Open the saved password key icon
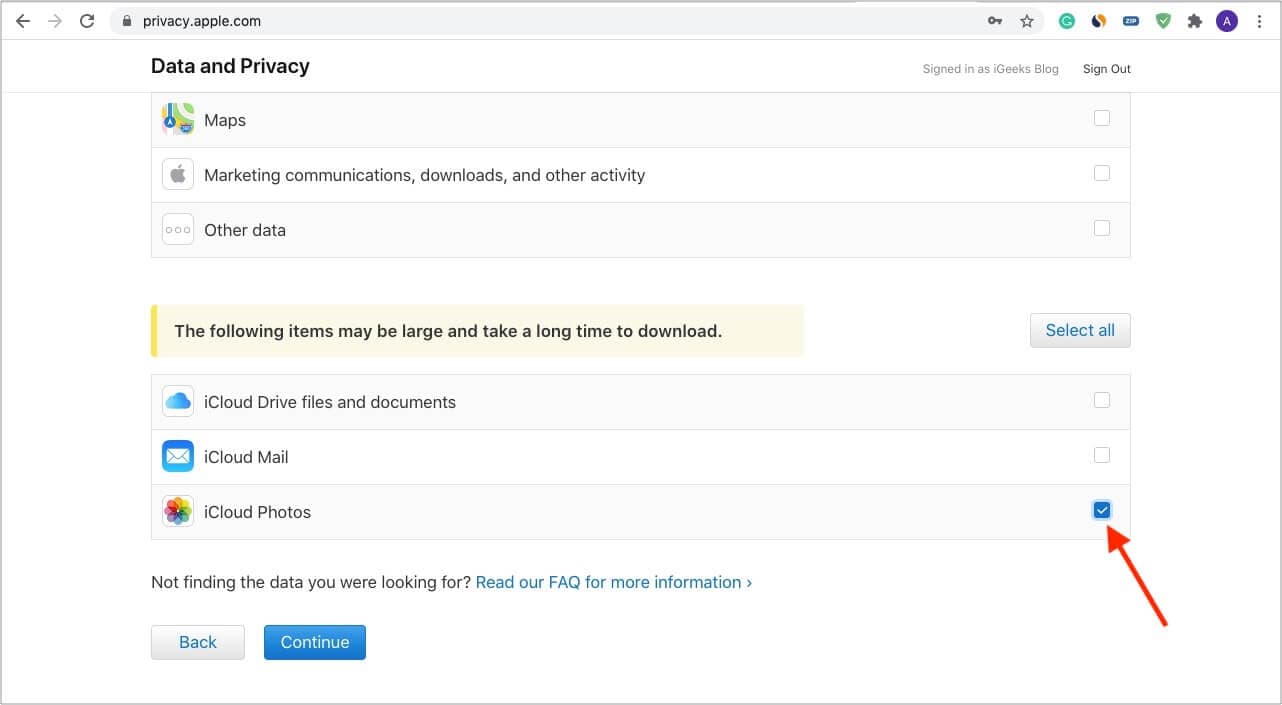This screenshot has width=1282, height=705. [995, 21]
